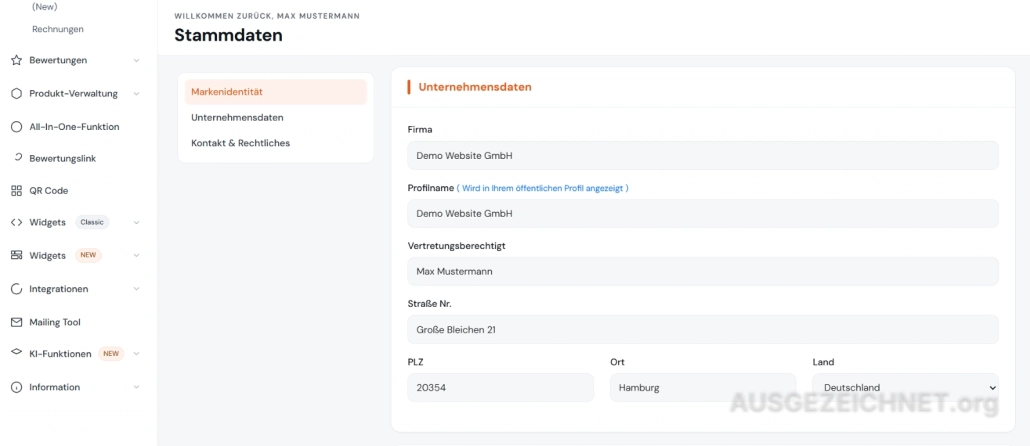The width and height of the screenshot is (1030, 446).
Task: Click the code brackets icon for Widgets Classic
Action: click(16, 223)
